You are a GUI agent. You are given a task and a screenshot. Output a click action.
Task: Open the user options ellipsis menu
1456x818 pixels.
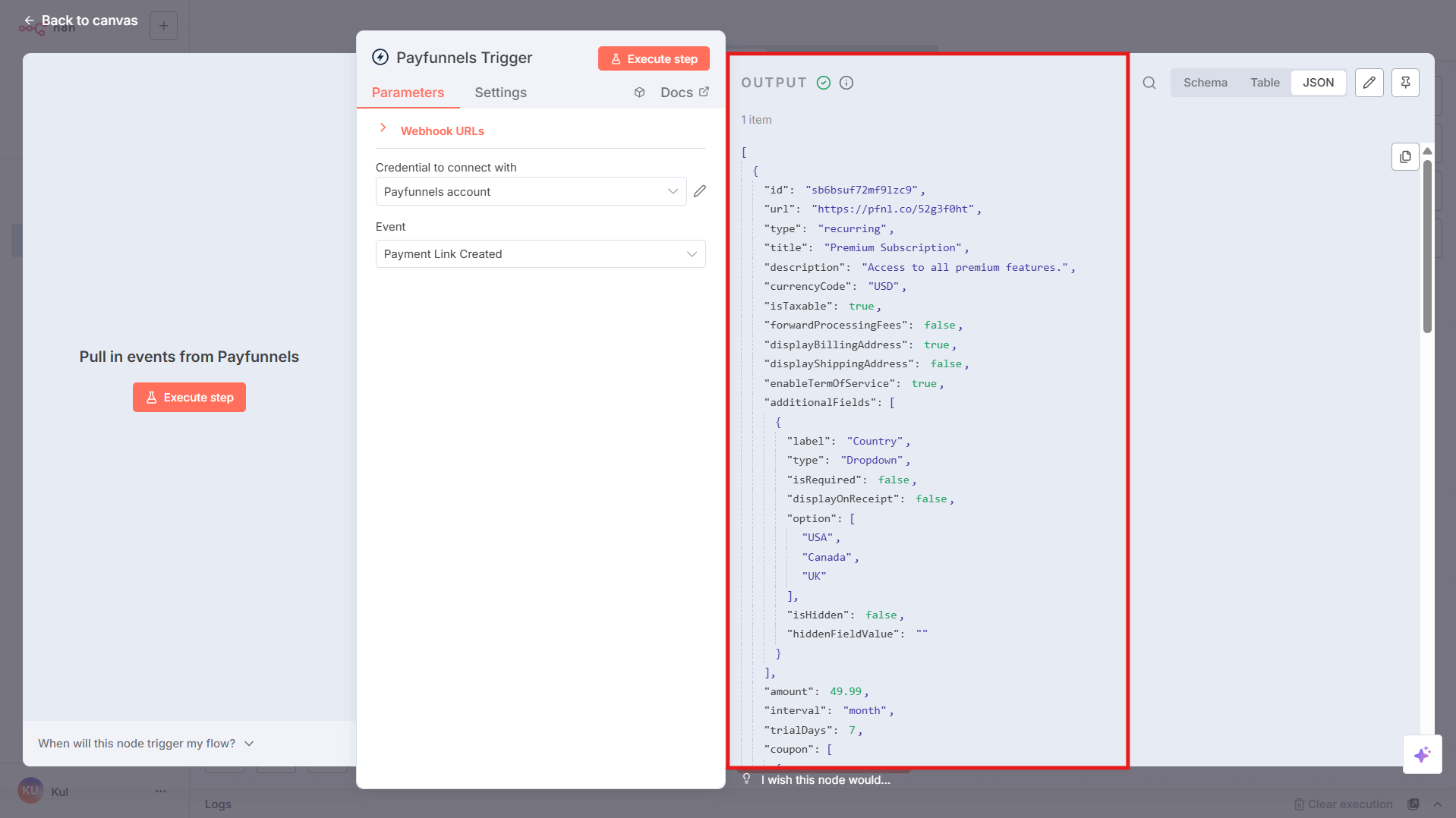click(161, 791)
